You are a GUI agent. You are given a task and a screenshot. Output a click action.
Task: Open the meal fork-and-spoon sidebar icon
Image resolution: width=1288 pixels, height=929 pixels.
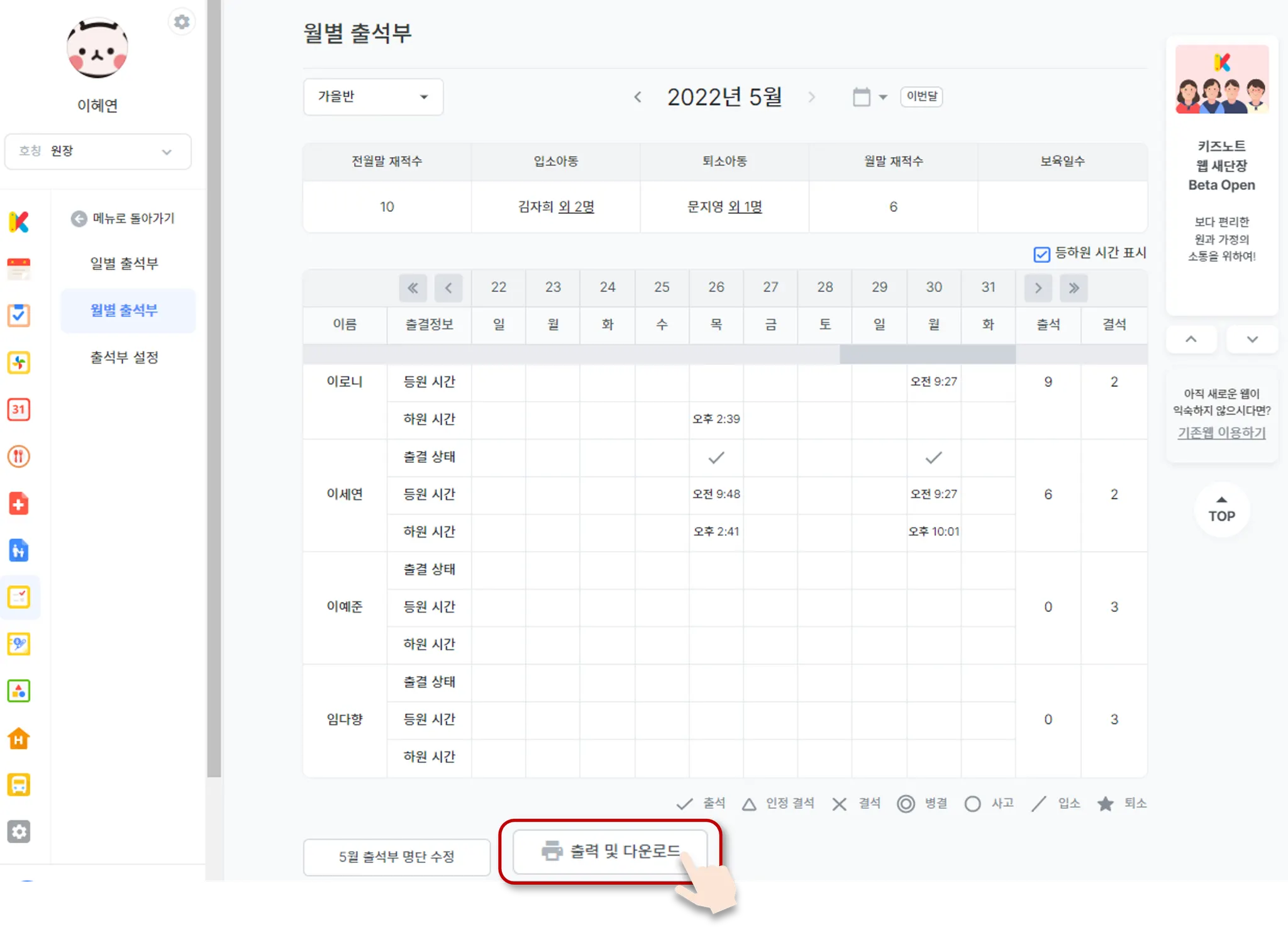[x=19, y=457]
